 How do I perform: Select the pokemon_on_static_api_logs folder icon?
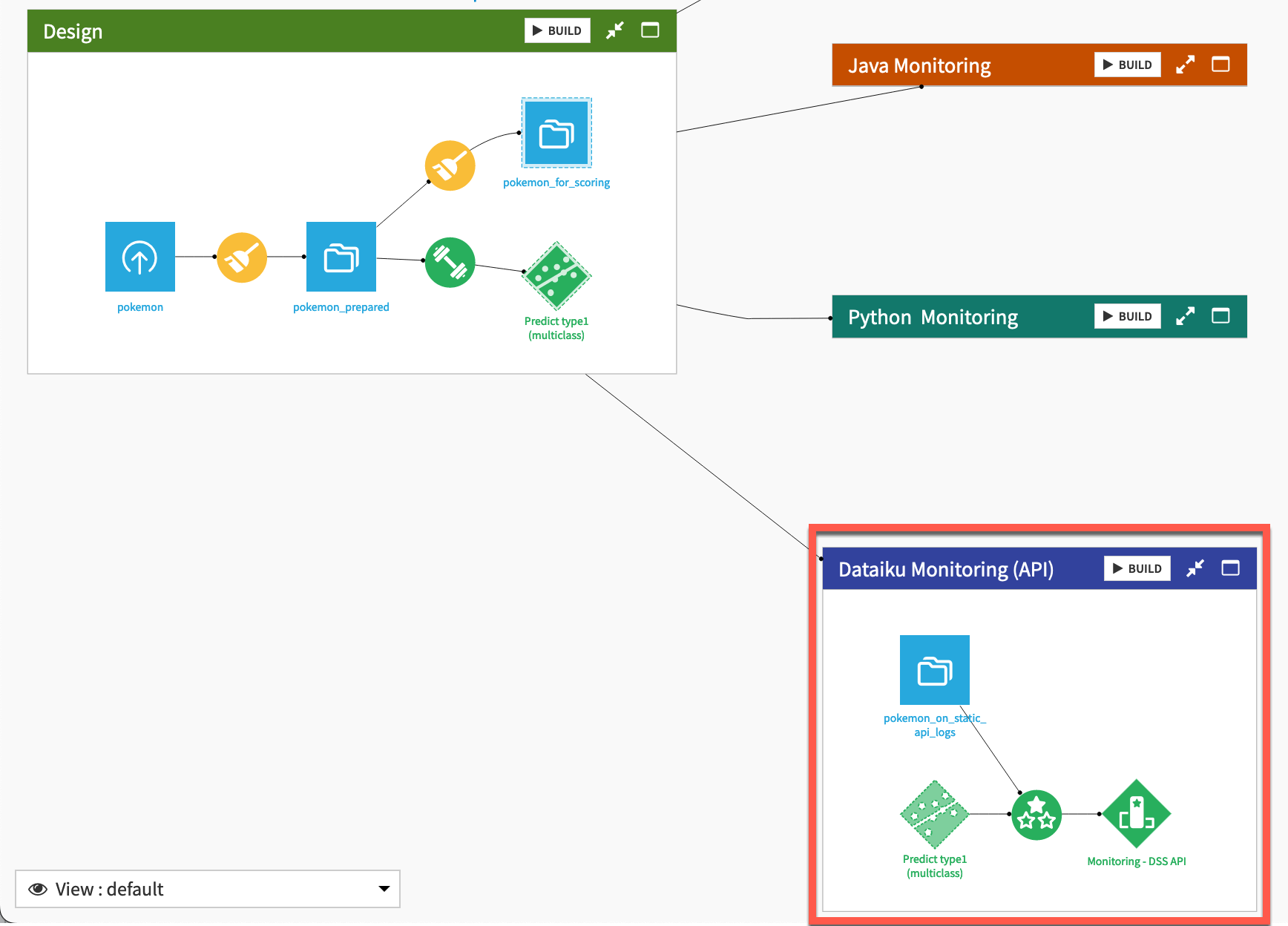tap(934, 669)
